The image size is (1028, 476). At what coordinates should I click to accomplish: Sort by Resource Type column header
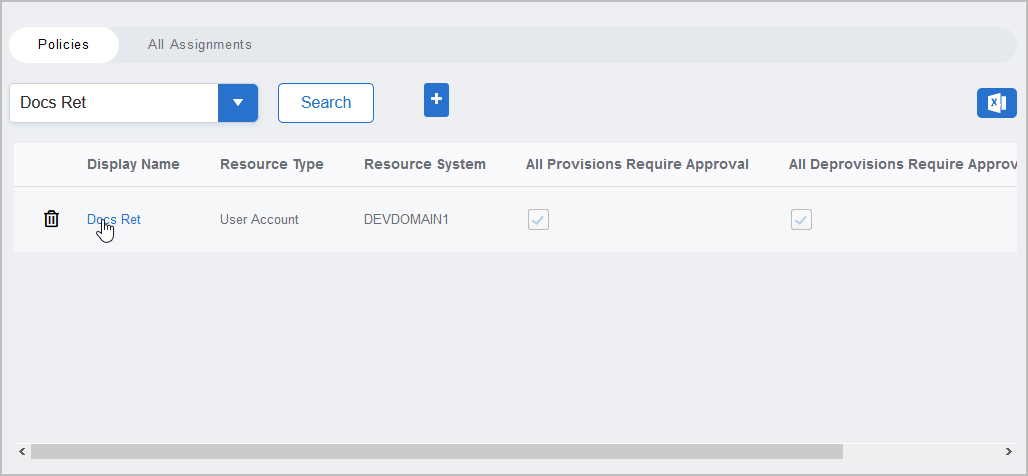pos(272,165)
